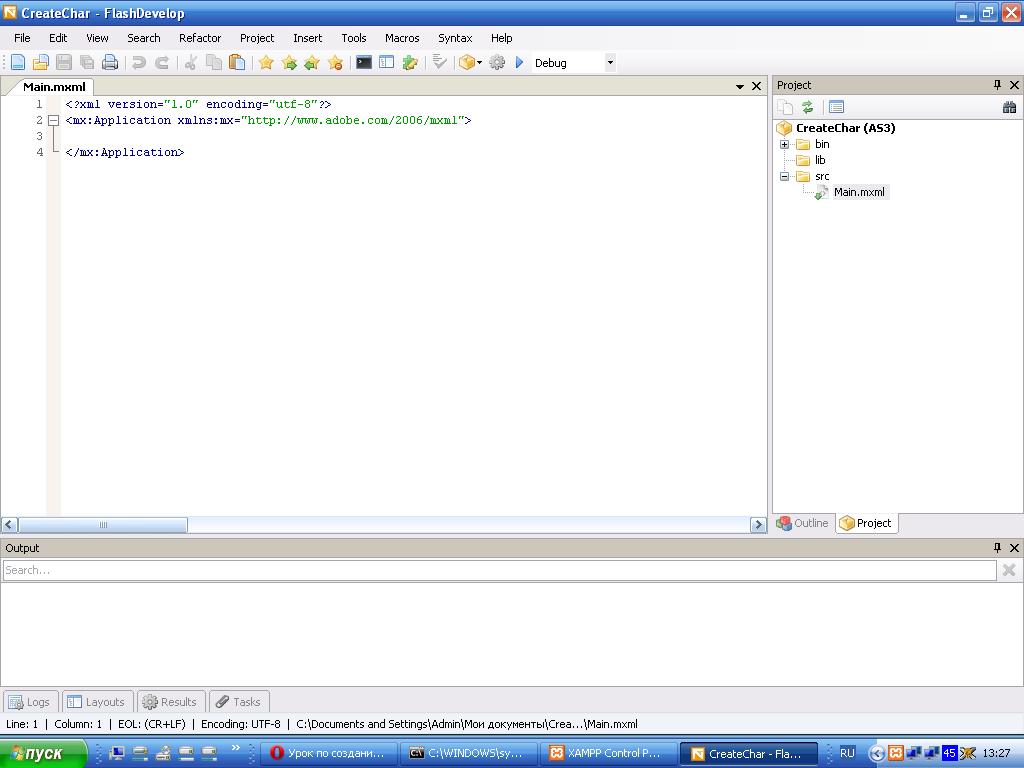The height and width of the screenshot is (768, 1024).
Task: Switch to the Outline panel tab
Action: (x=803, y=523)
